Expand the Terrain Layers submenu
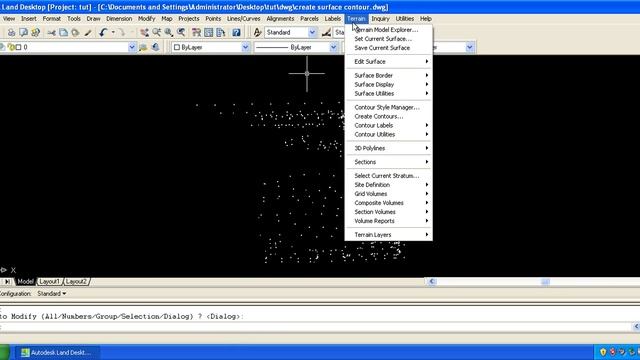 pos(389,235)
